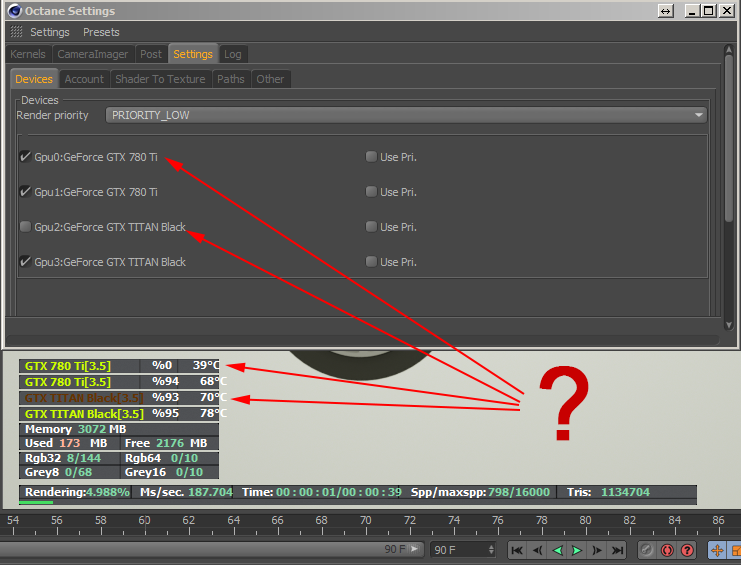Enable Use Pri. for Gpu1
The image size is (741, 565).
[x=371, y=191]
